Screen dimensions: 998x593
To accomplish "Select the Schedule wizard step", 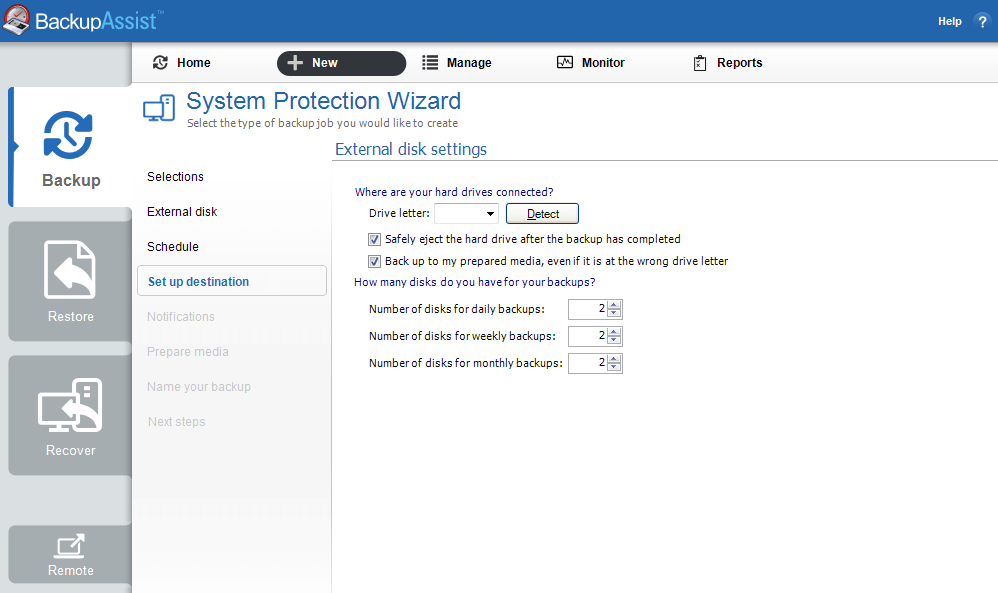I will click(173, 247).
